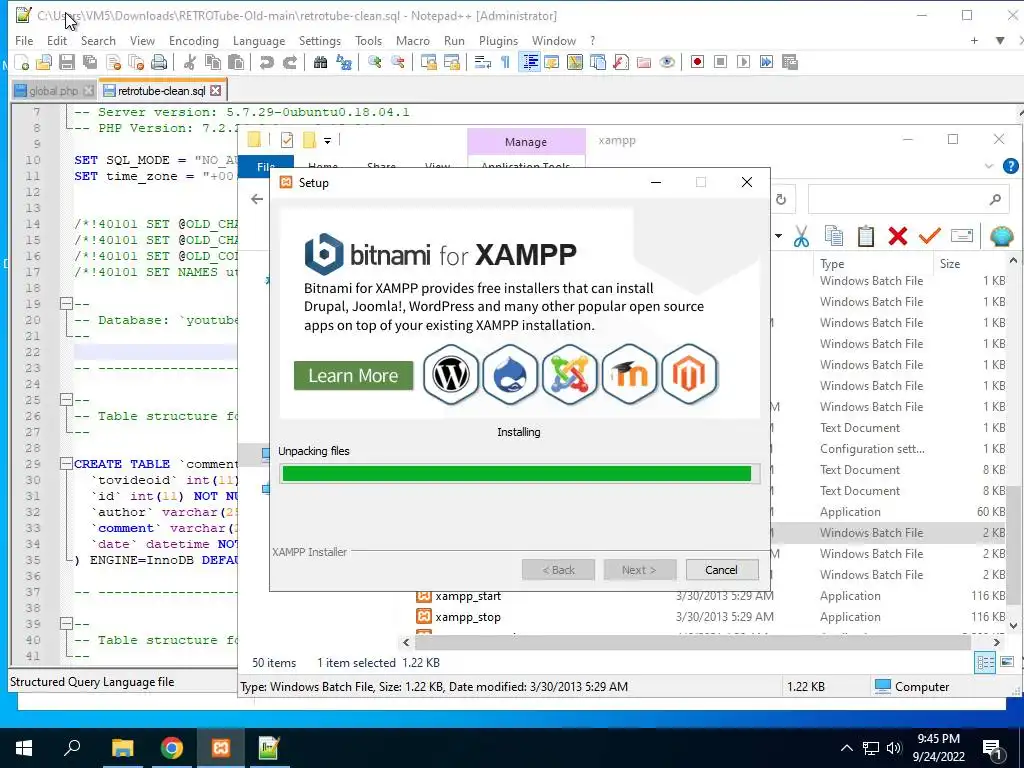Toggle Synchronize Vertical Scrolling icon

(429, 62)
